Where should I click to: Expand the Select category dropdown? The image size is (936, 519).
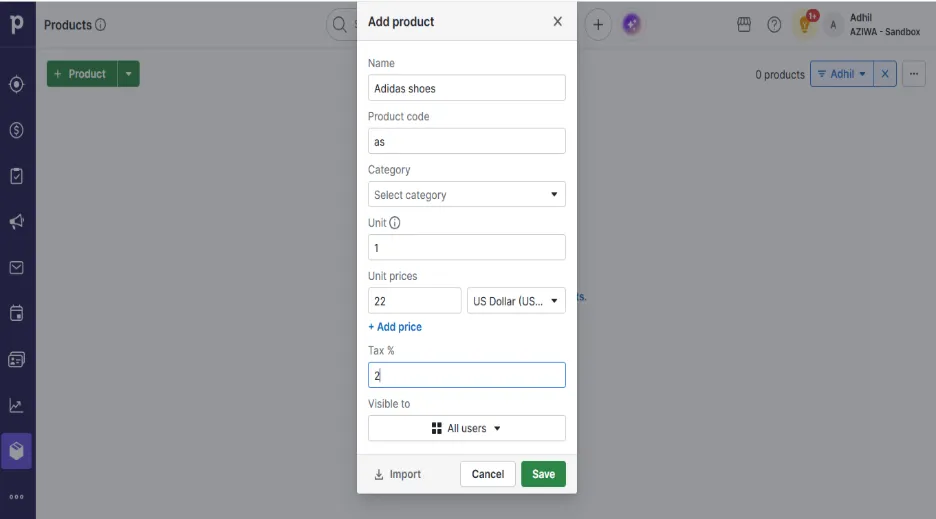click(467, 195)
